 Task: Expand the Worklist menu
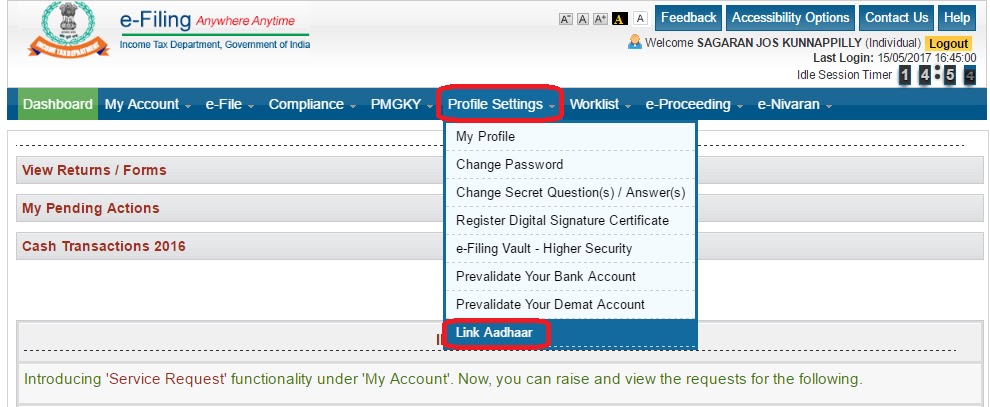pyautogui.click(x=600, y=105)
